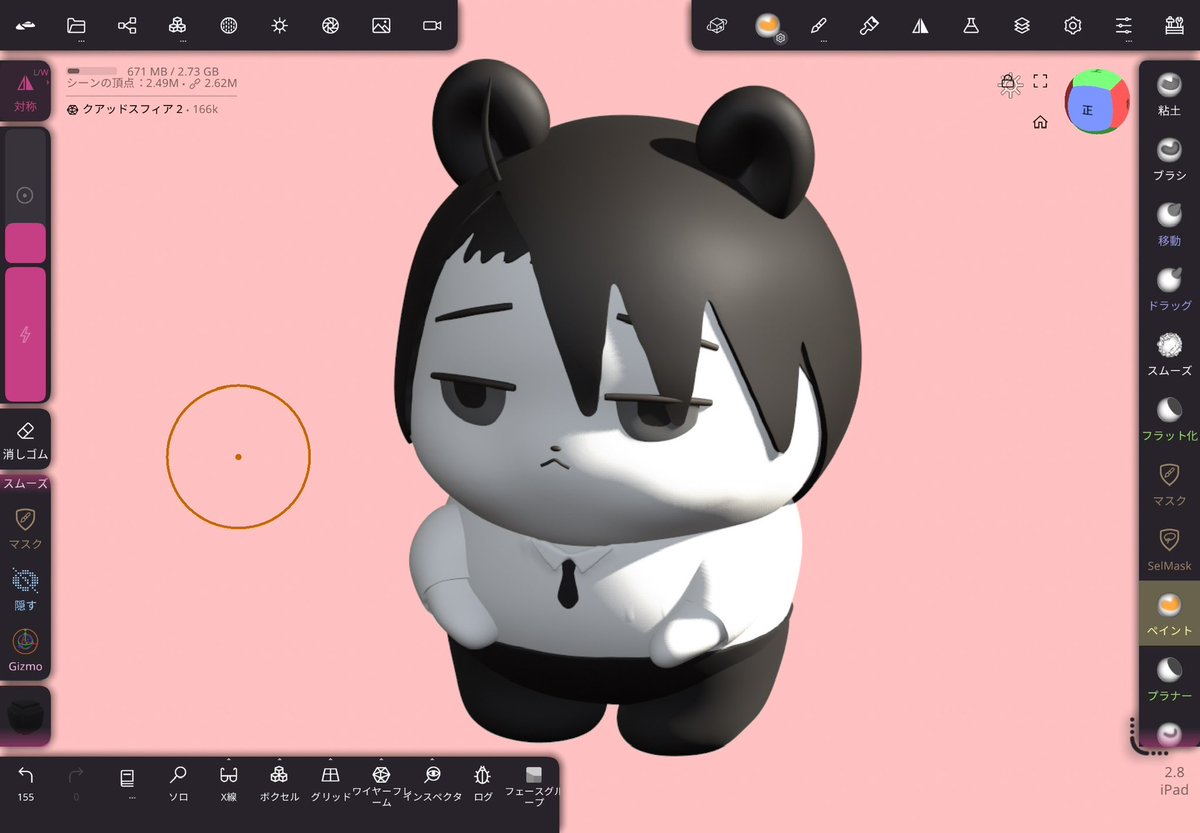1200x833 pixels.
Task: Reset view with the home icon
Action: (x=1040, y=122)
